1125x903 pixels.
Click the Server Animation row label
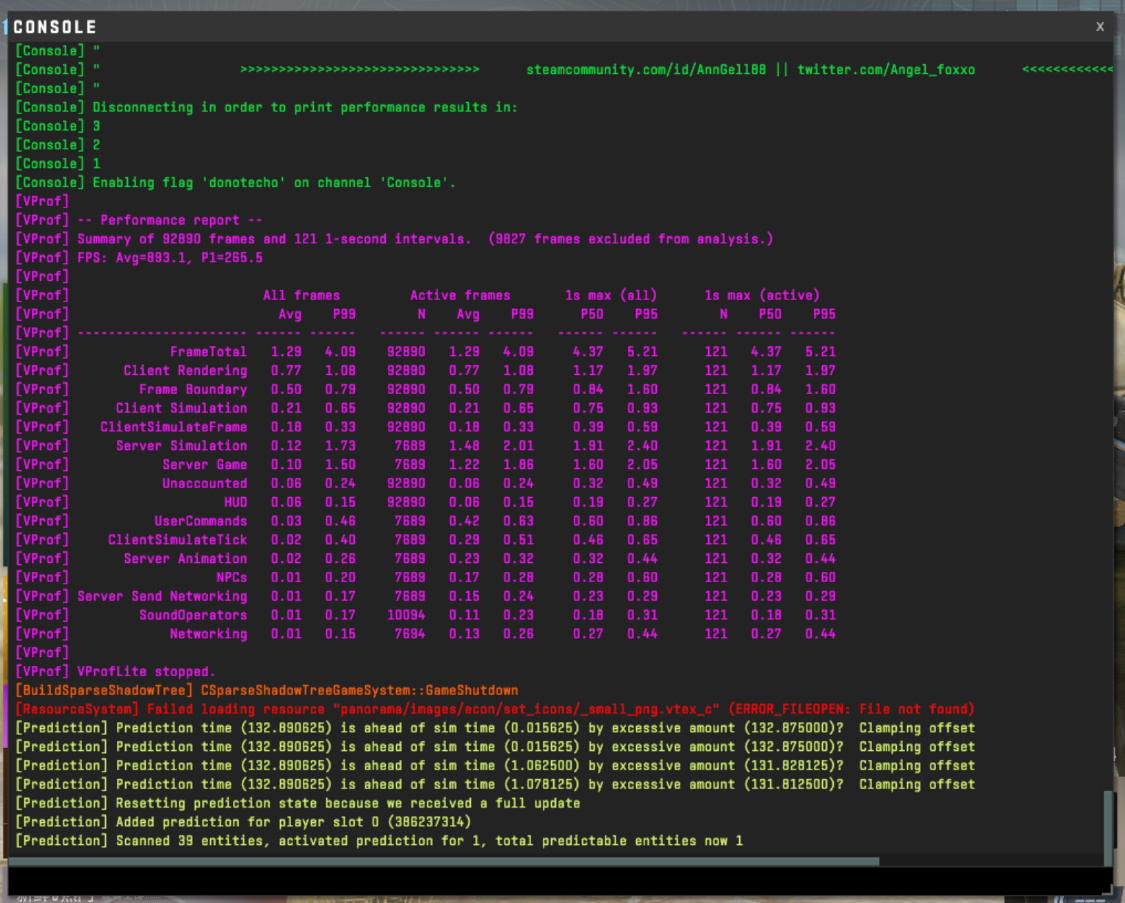185,559
